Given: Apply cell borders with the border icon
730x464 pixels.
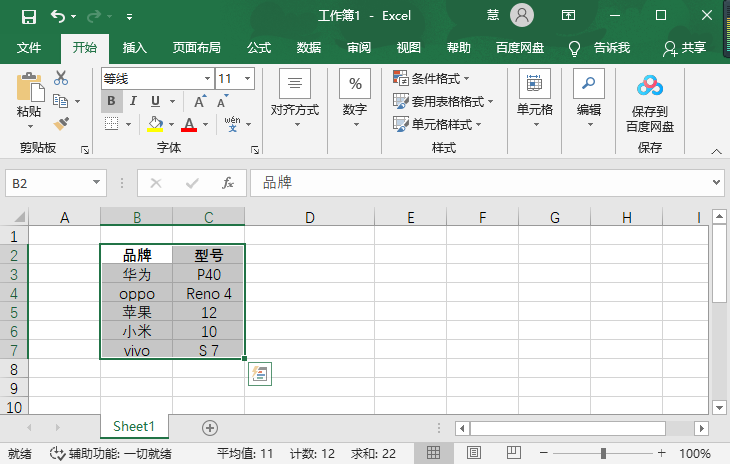Looking at the screenshot, I should click(111, 124).
